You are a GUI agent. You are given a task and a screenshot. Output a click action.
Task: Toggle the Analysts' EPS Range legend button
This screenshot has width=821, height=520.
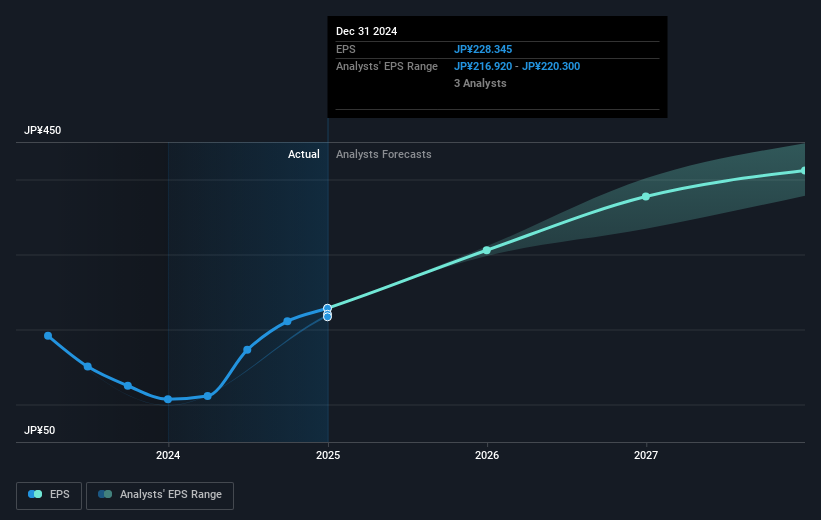[x=160, y=495]
